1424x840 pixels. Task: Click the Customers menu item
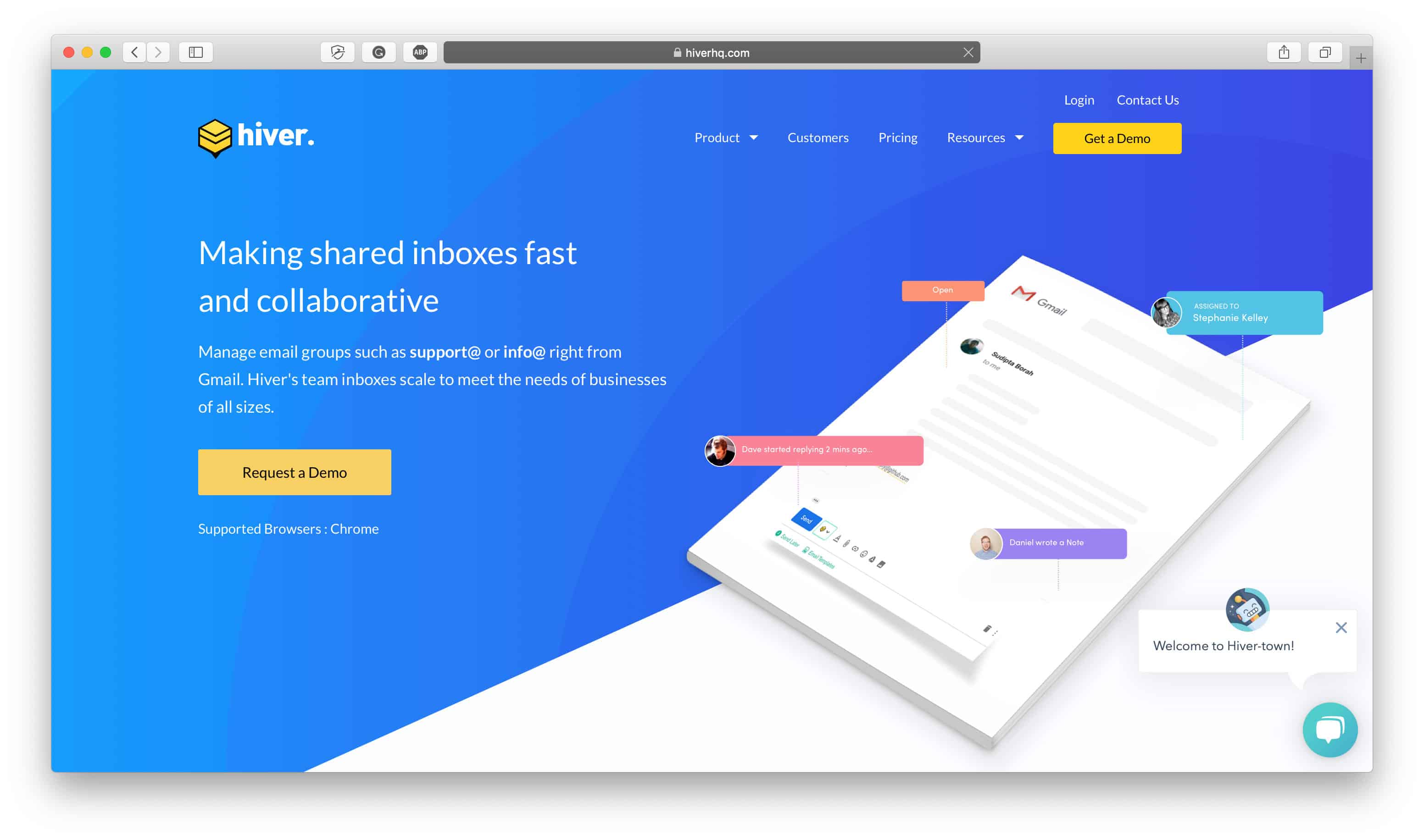click(x=818, y=138)
